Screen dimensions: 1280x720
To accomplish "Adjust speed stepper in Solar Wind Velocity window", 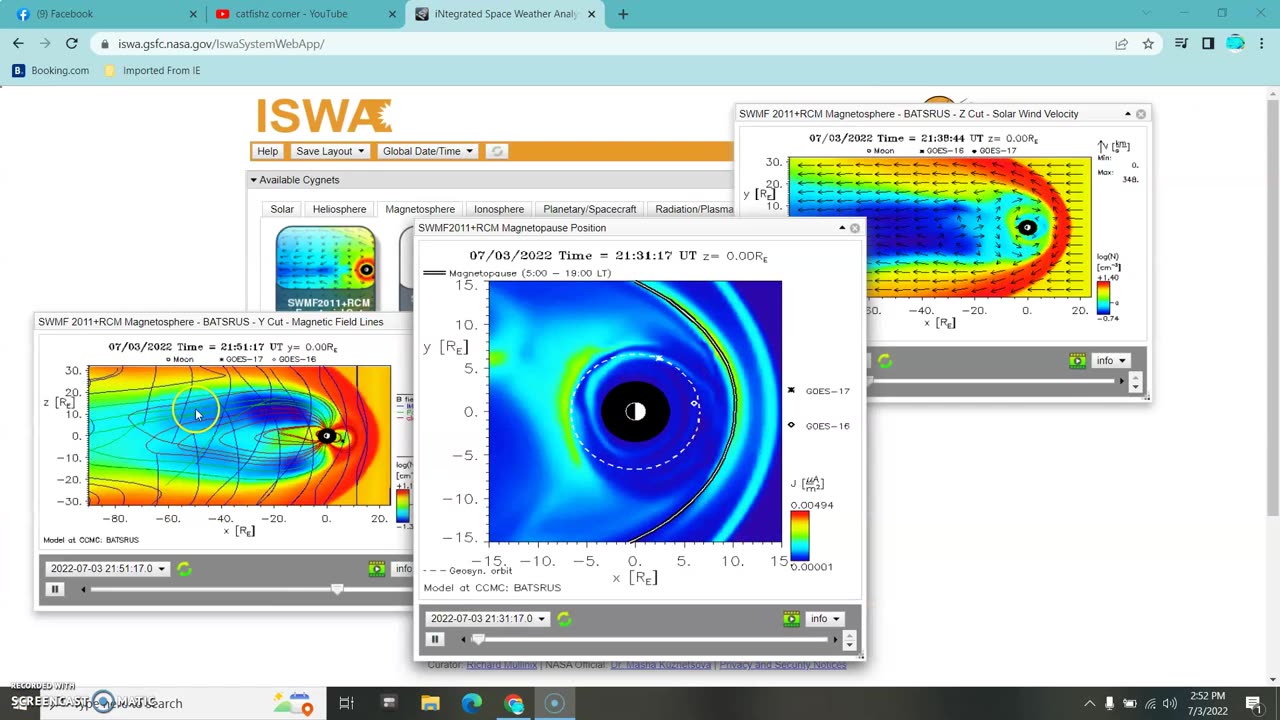I will 1135,382.
